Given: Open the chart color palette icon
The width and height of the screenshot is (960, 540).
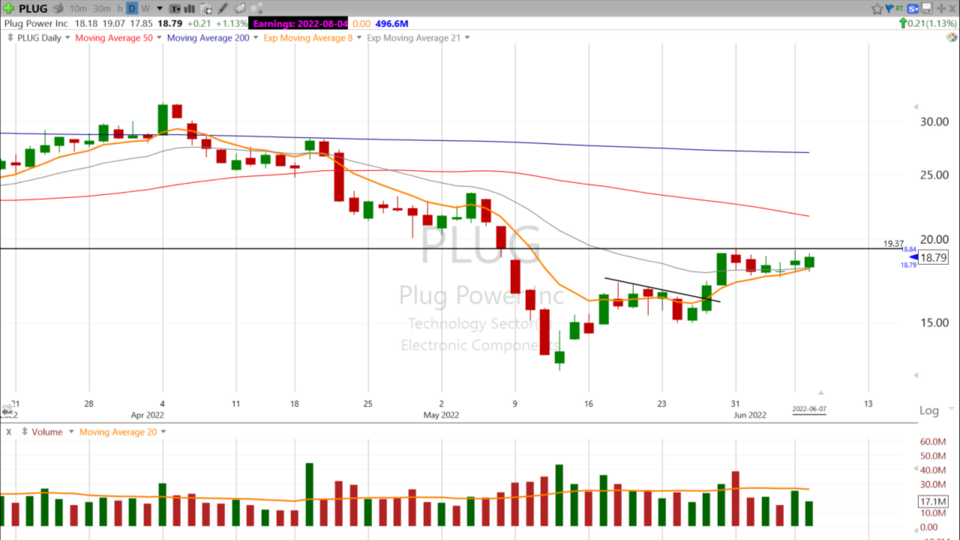Looking at the screenshot, I should pos(951,37).
